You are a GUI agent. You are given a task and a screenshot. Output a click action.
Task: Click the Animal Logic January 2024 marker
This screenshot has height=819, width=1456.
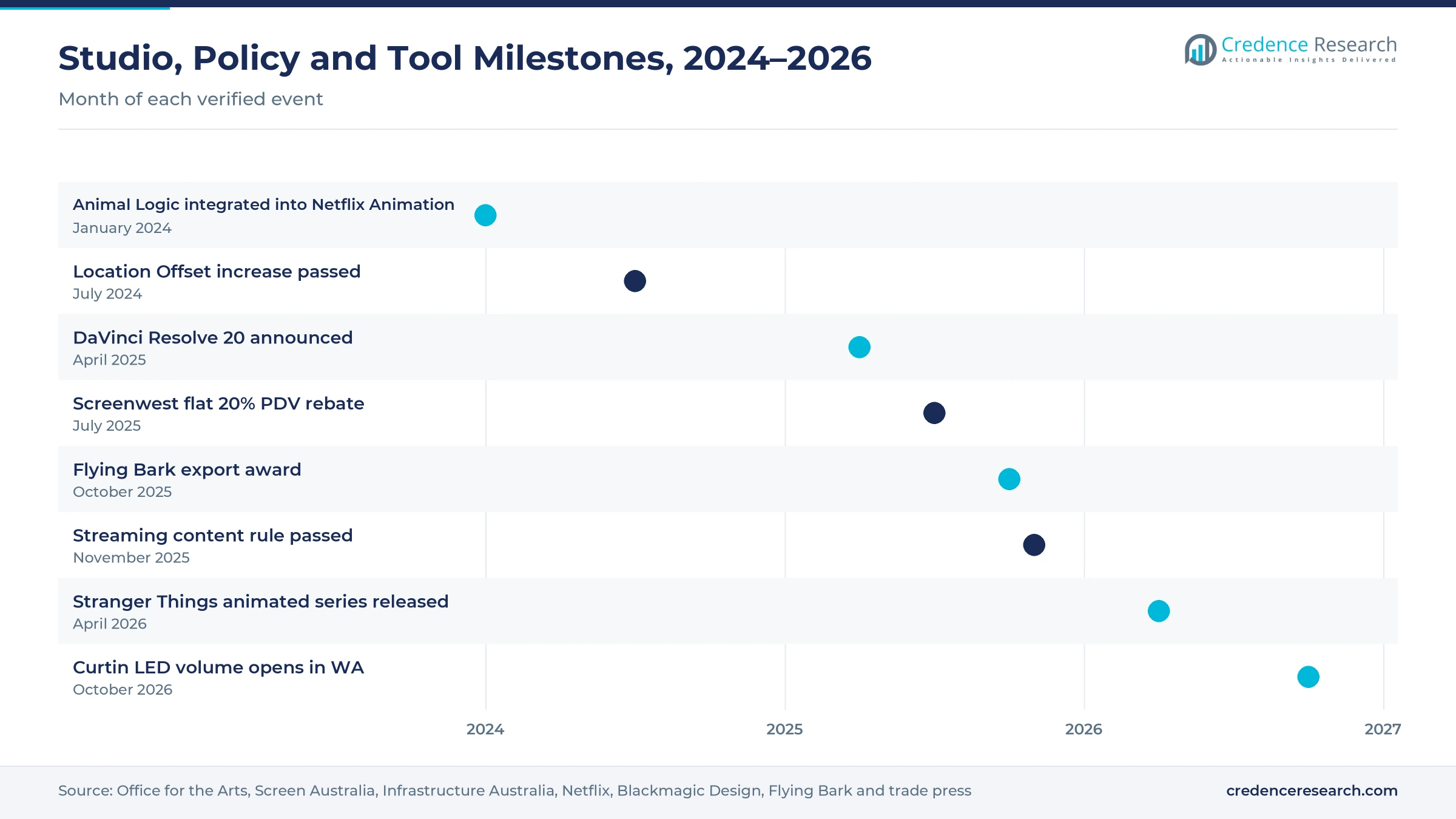pos(485,215)
